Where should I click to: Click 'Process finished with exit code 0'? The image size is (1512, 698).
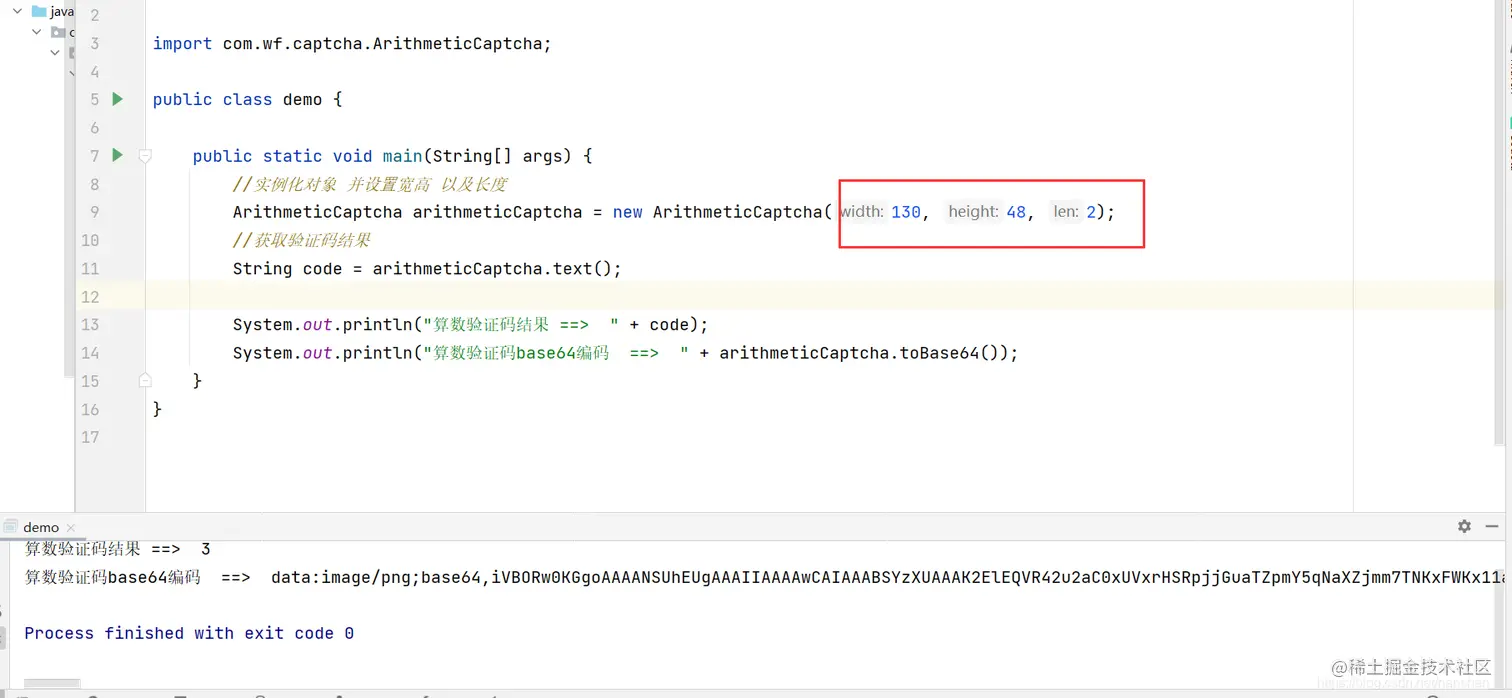189,633
